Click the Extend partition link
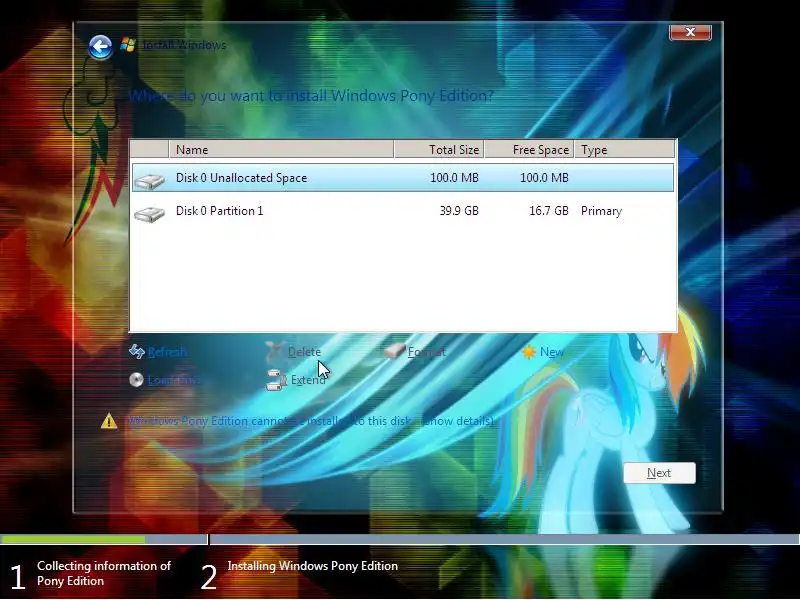The height and width of the screenshot is (600, 800). click(x=308, y=380)
